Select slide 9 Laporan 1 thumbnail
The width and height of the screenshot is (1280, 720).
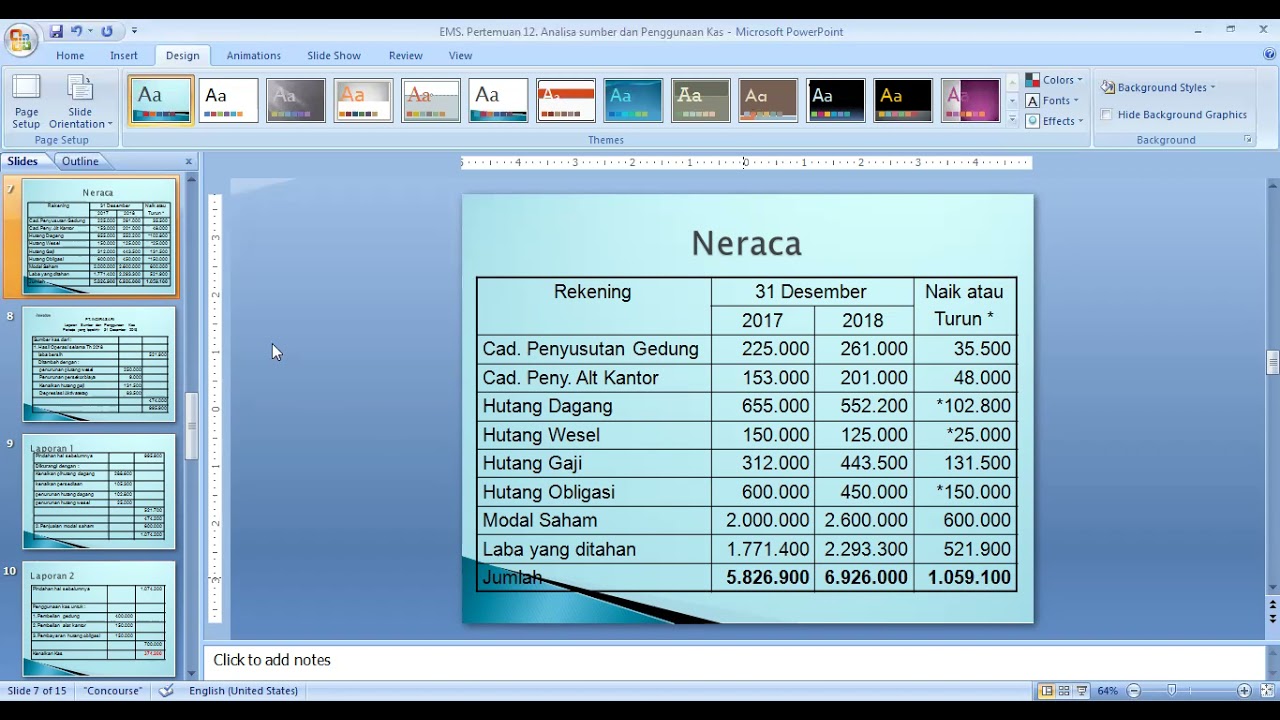pyautogui.click(x=99, y=492)
